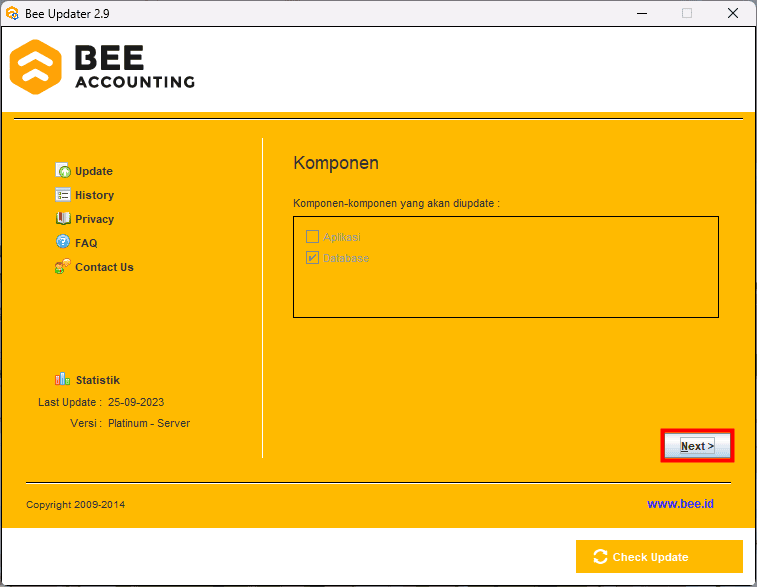
Task: Open the Privacy menu item
Action: point(95,219)
